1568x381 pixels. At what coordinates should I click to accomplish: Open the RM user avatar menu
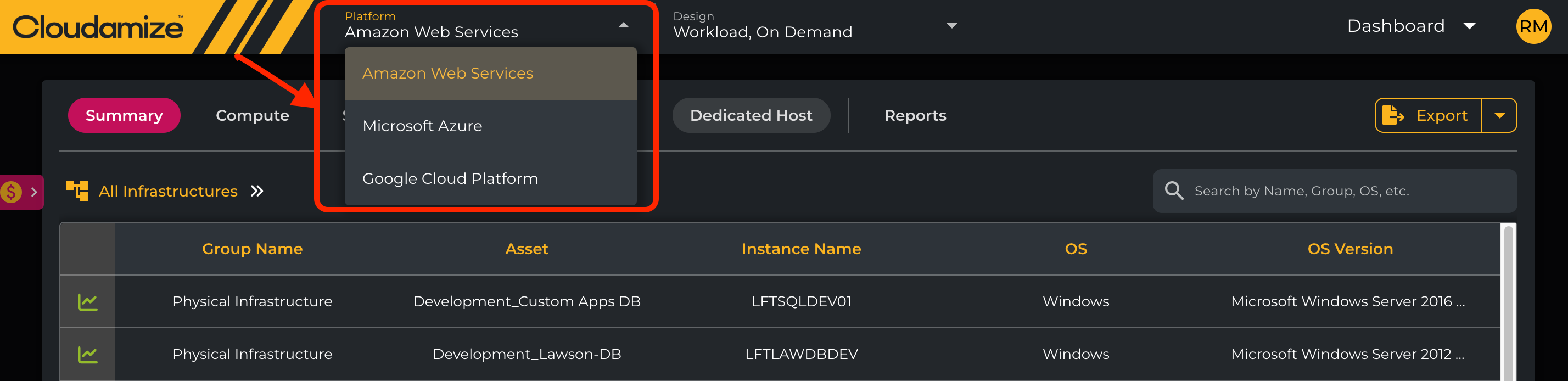(x=1533, y=26)
